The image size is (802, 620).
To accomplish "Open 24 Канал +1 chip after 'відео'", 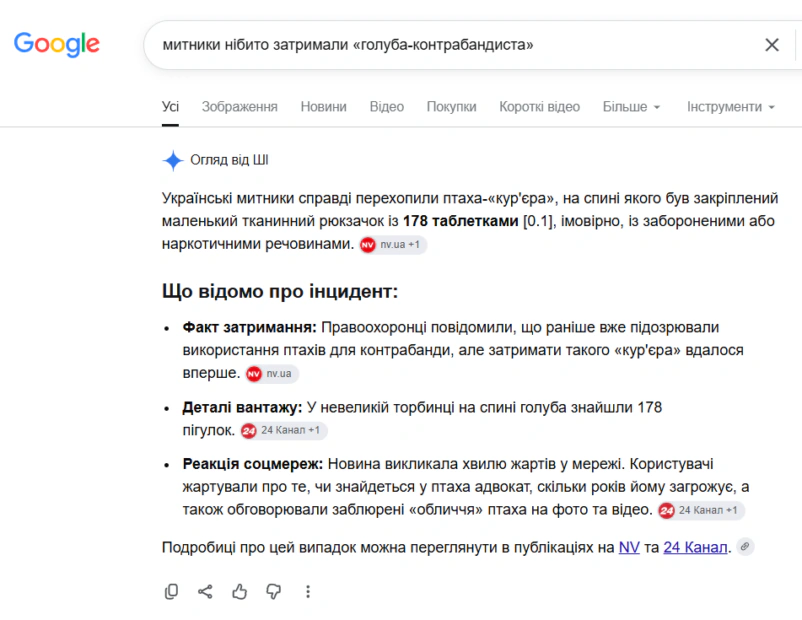I will point(701,510).
